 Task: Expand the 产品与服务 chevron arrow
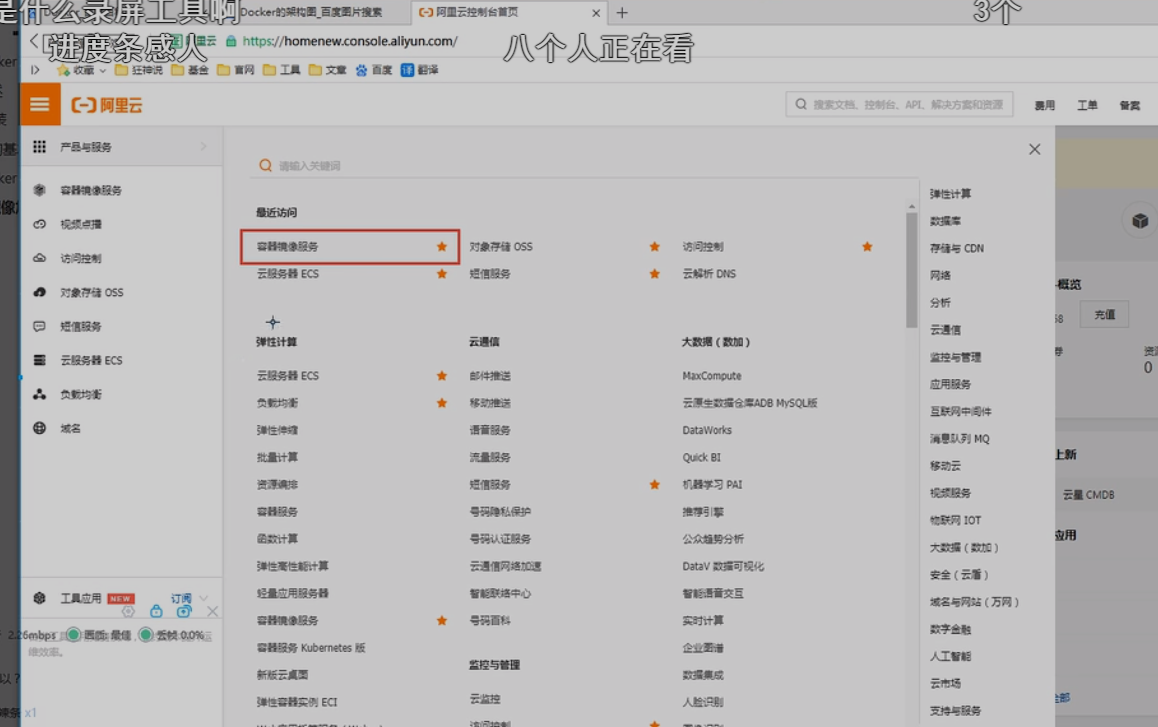[203, 147]
